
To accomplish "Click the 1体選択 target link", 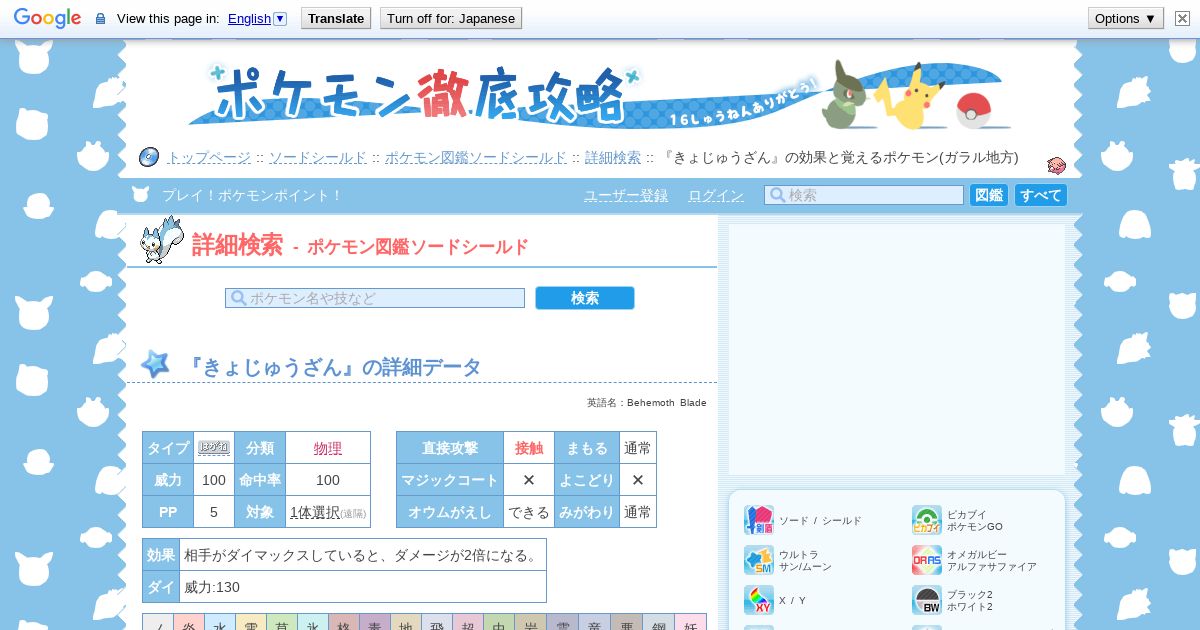I will click(314, 512).
